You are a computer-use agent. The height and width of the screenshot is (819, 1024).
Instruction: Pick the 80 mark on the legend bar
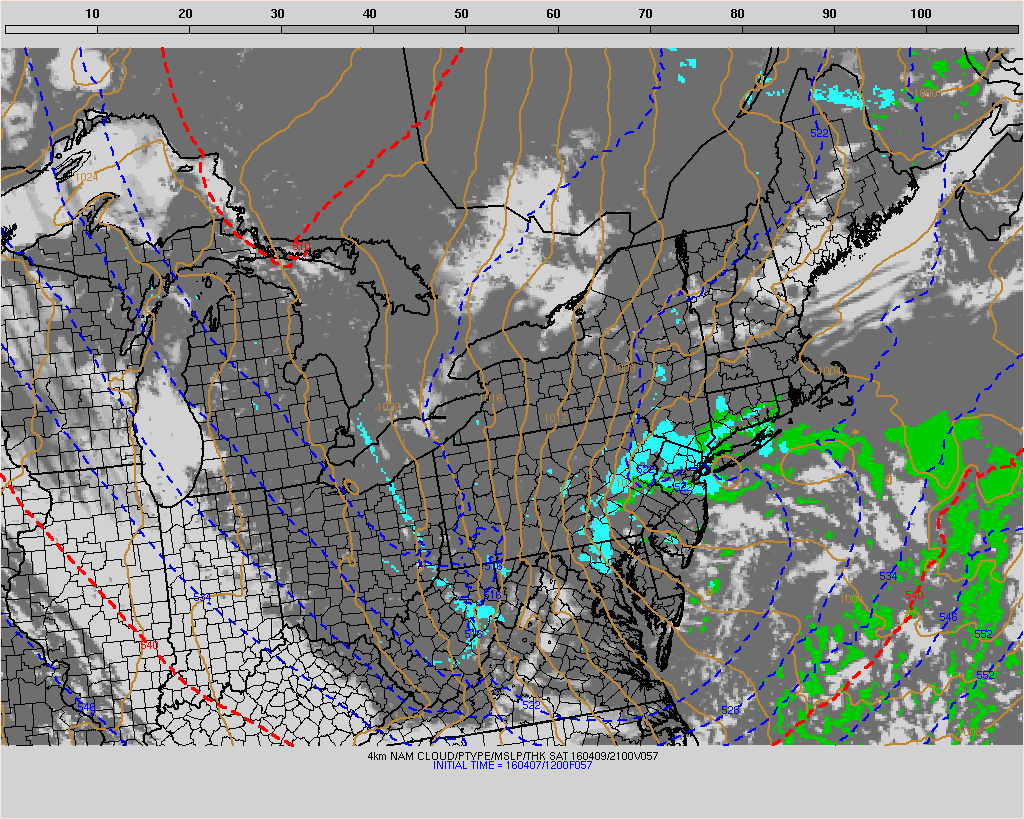(737, 13)
